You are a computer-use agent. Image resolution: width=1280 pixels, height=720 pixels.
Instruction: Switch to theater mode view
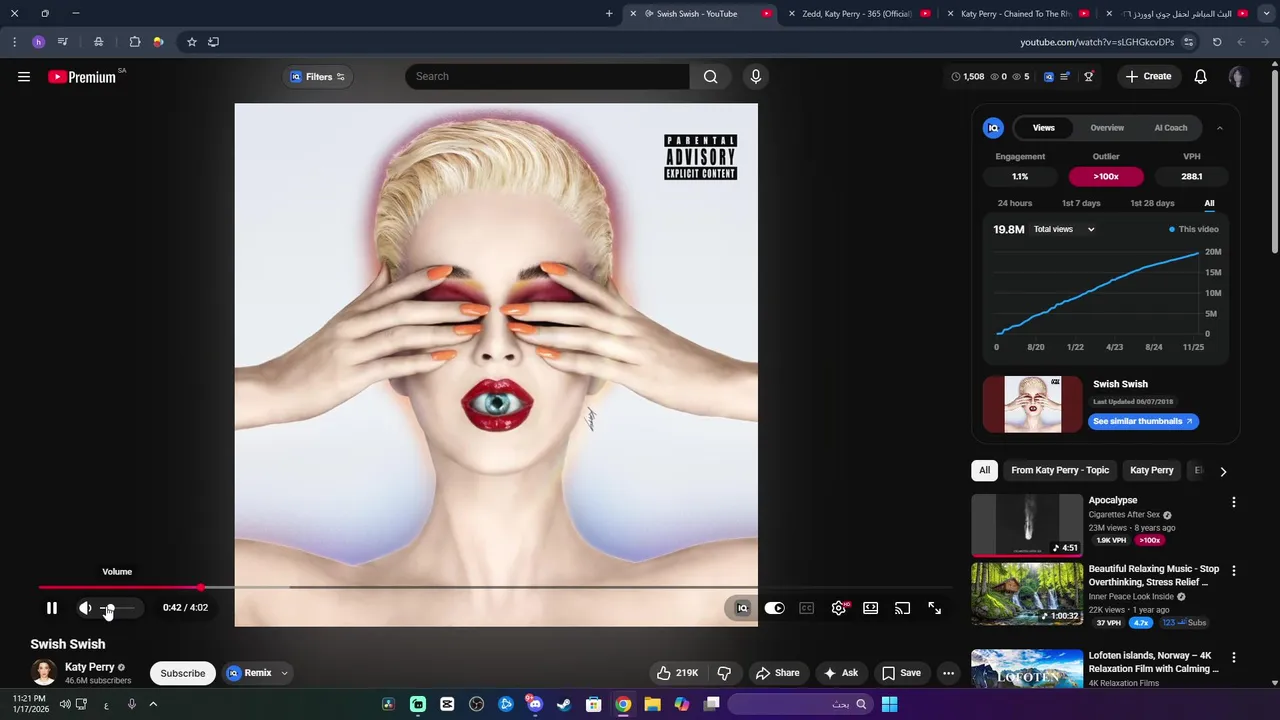click(871, 608)
